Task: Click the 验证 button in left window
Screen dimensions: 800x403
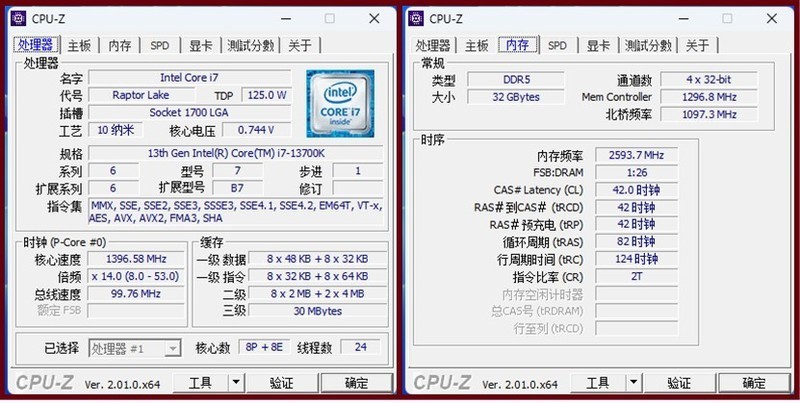Action: tap(282, 383)
